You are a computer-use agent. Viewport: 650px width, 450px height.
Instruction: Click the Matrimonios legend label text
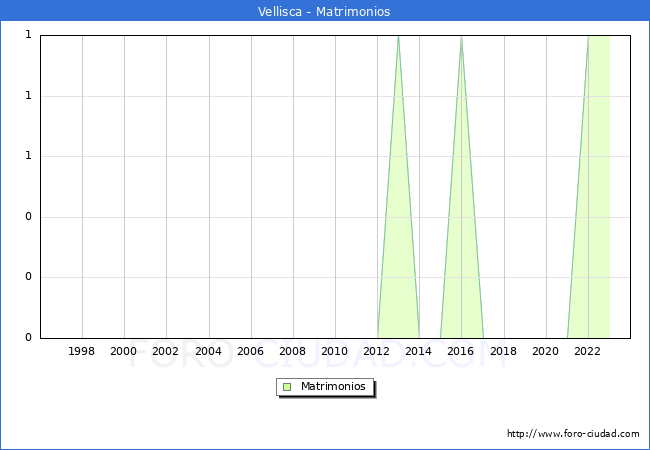pyautogui.click(x=334, y=387)
